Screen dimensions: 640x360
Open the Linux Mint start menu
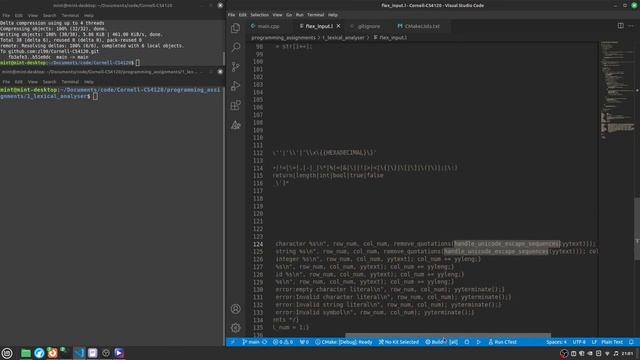[x=7, y=353]
